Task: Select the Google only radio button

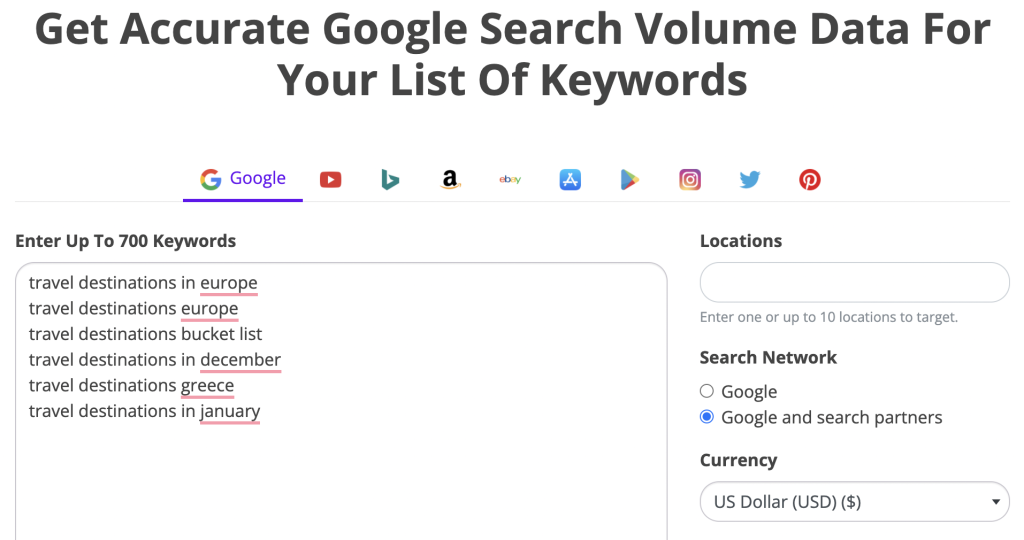Action: (x=707, y=391)
